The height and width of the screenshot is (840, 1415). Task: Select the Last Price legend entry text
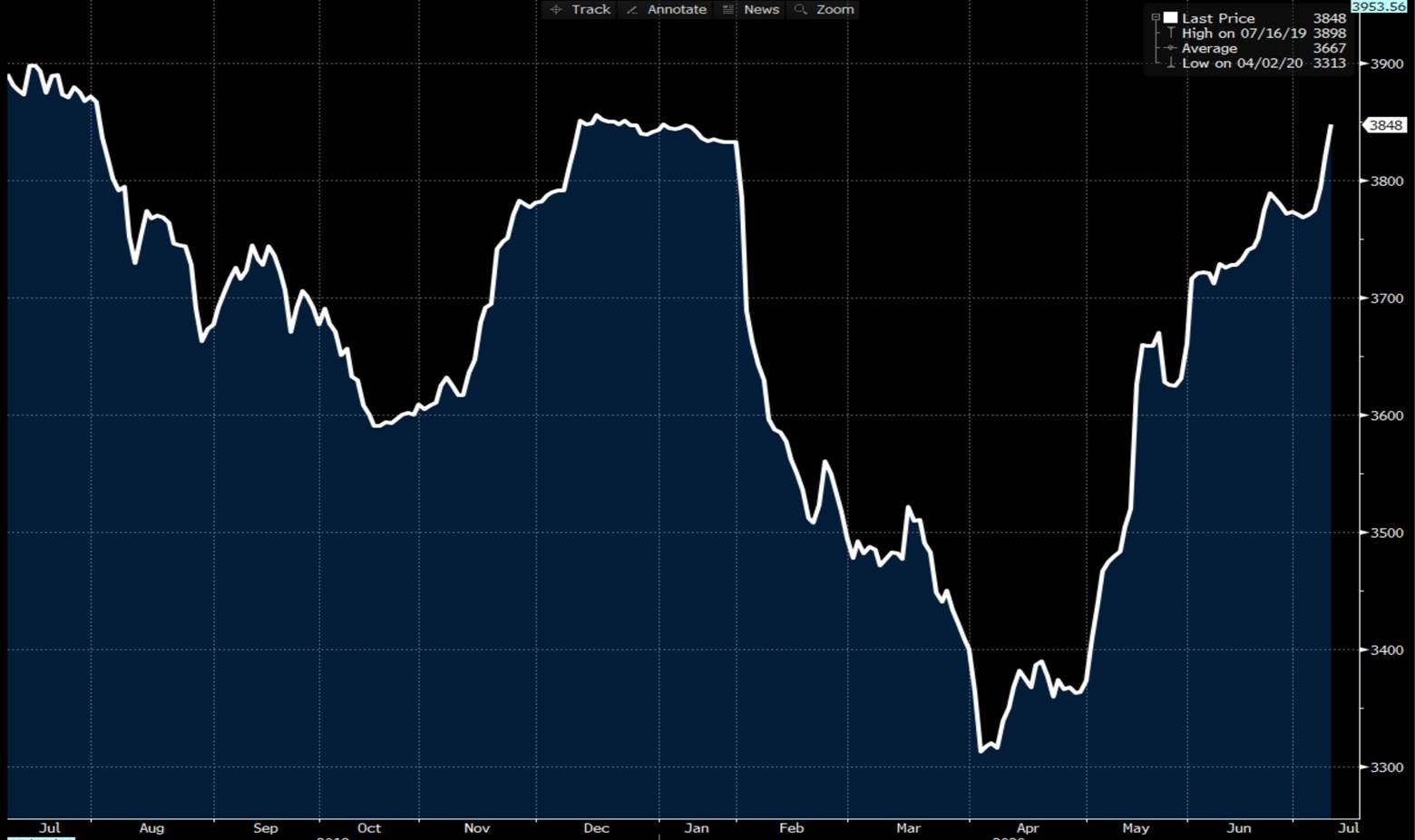pyautogui.click(x=1217, y=18)
